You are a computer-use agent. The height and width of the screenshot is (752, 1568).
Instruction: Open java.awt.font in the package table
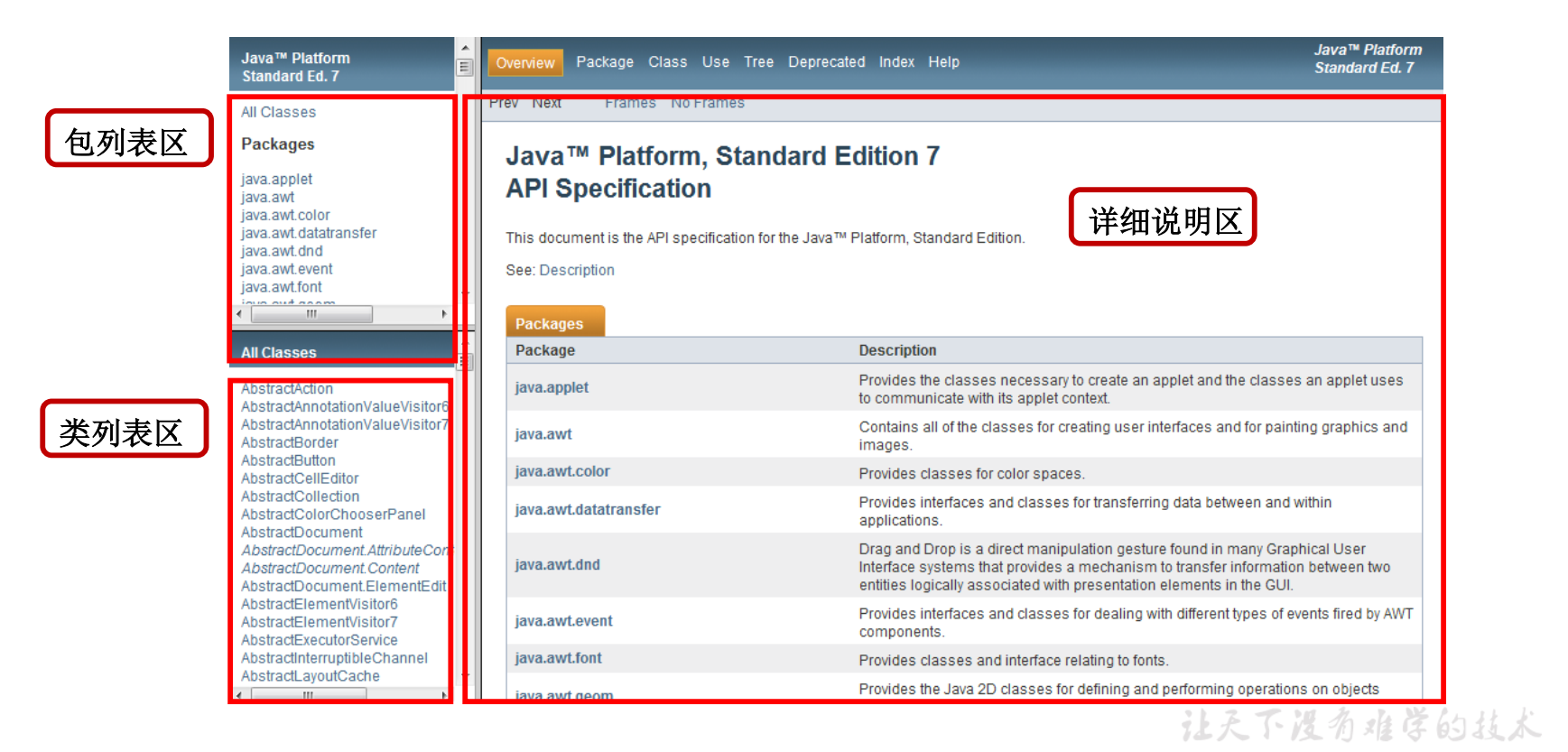(558, 659)
